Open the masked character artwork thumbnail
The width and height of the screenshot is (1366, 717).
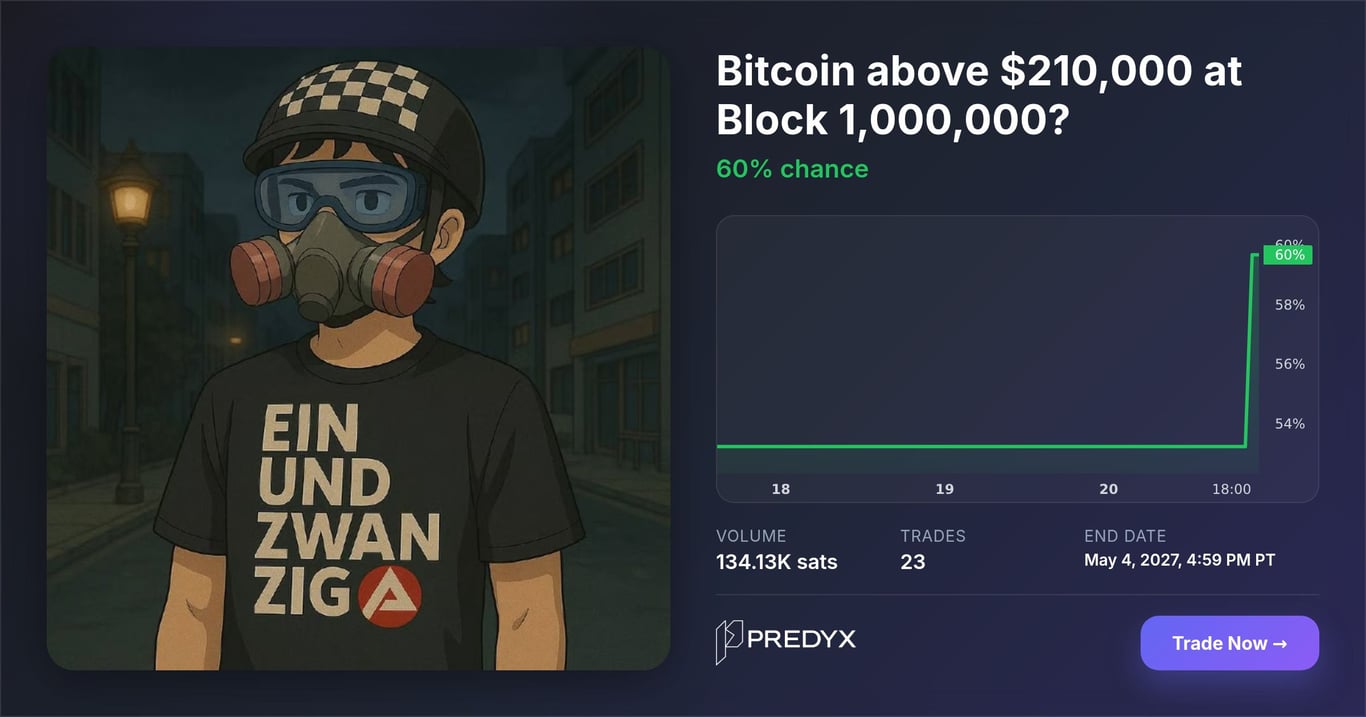tap(358, 358)
